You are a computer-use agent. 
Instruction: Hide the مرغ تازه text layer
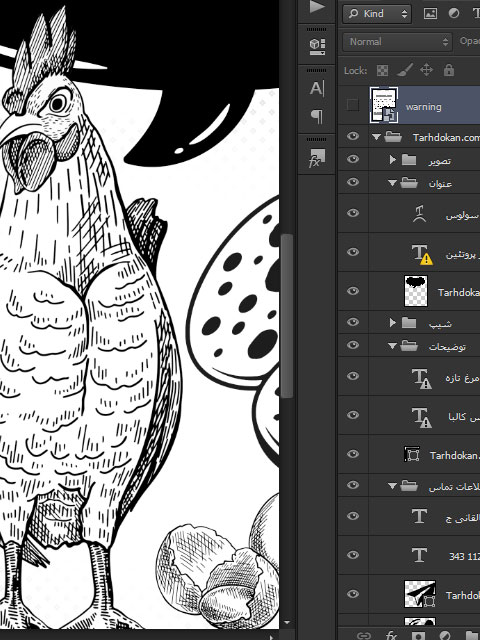coord(353,376)
